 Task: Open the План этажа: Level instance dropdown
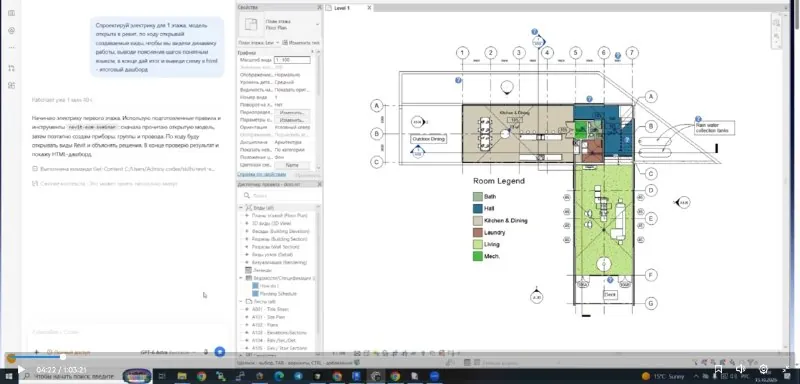[x=259, y=43]
